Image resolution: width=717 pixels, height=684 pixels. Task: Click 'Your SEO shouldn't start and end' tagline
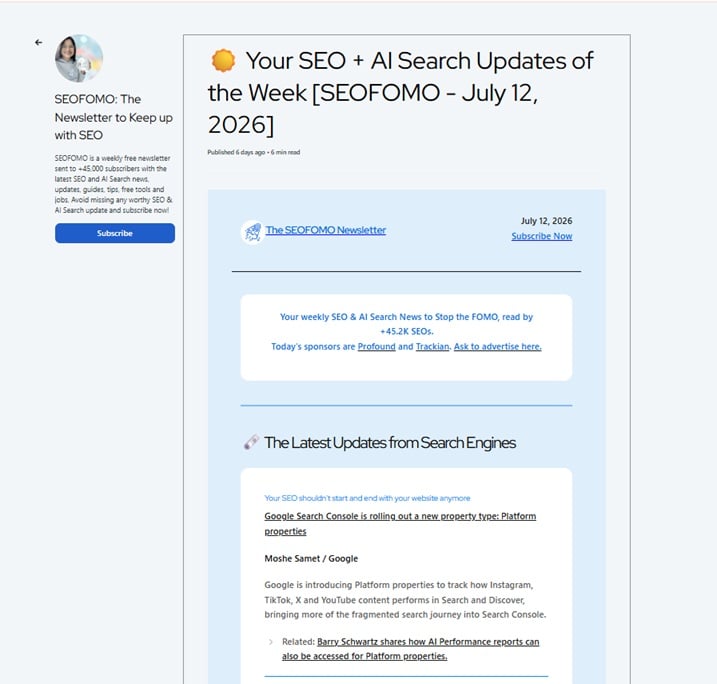(x=367, y=498)
